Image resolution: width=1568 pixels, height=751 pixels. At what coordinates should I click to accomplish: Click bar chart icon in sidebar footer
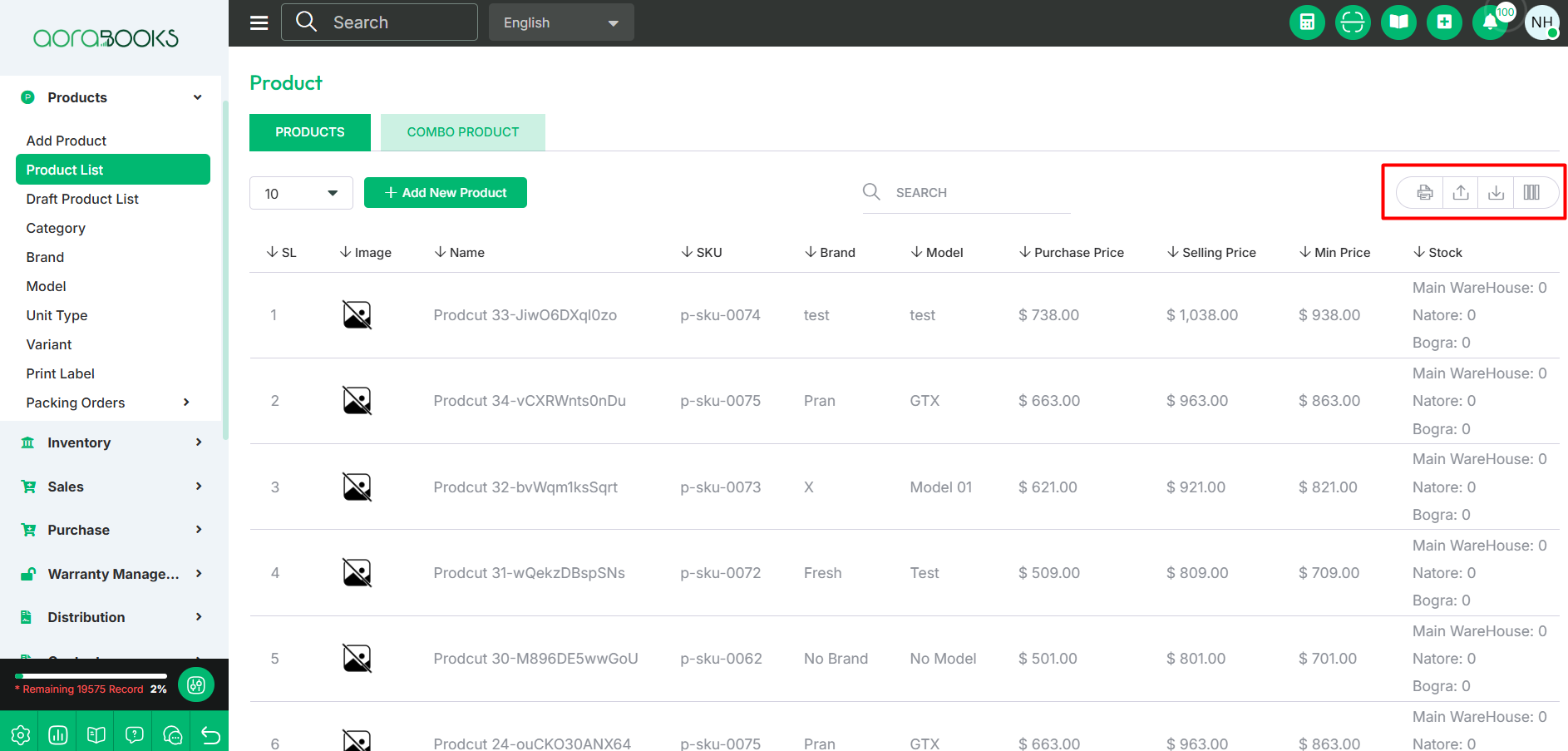click(58, 734)
